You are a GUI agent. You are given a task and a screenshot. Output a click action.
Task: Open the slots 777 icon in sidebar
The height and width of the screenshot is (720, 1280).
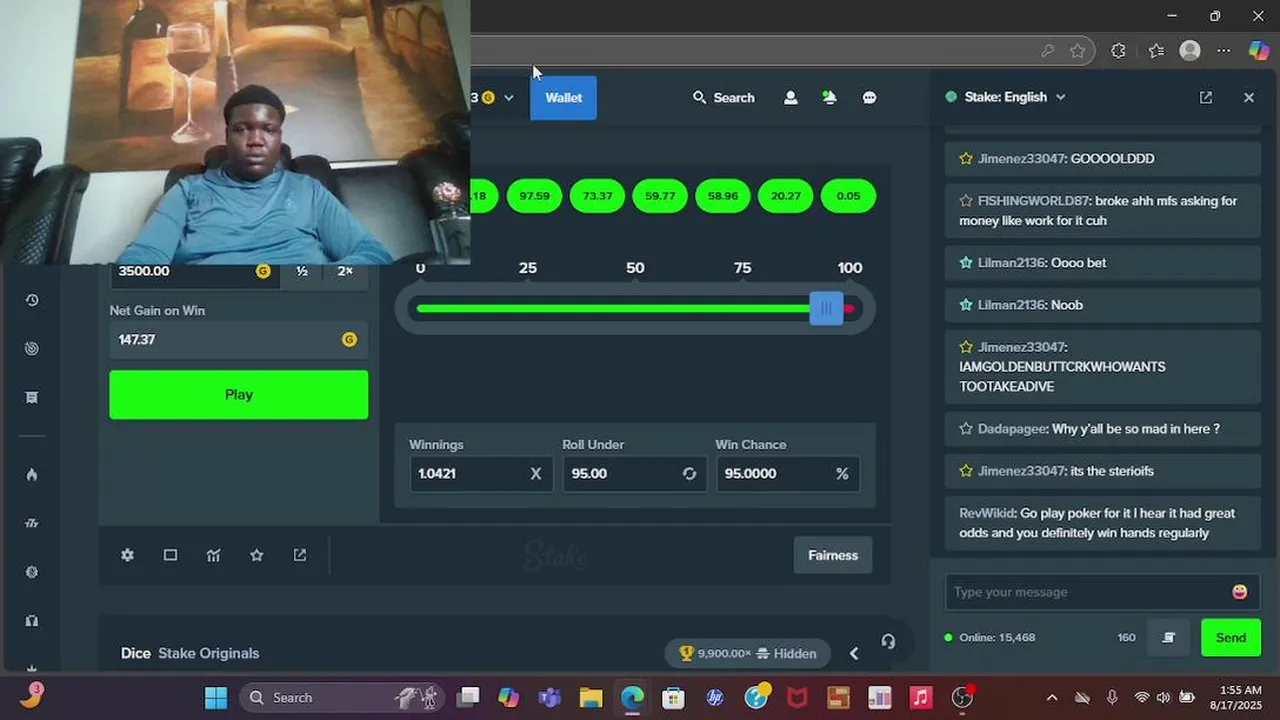(x=32, y=523)
